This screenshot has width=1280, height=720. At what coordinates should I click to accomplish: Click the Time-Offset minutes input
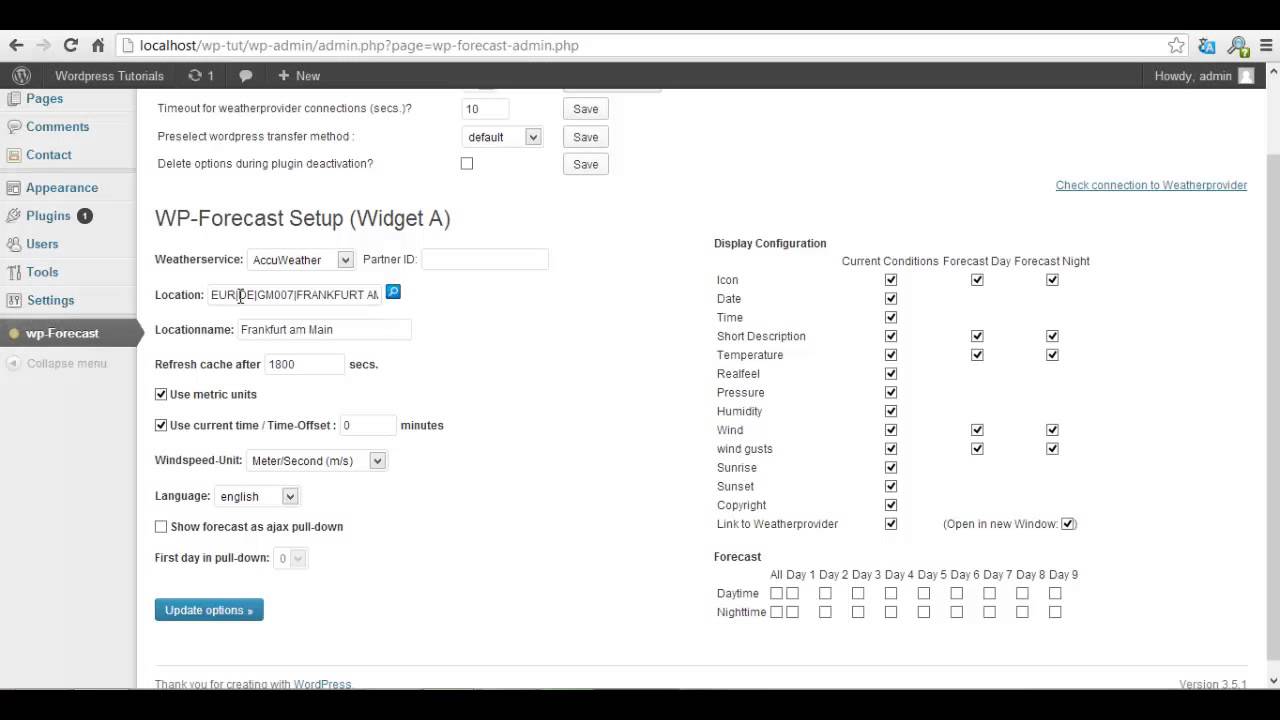[x=368, y=425]
